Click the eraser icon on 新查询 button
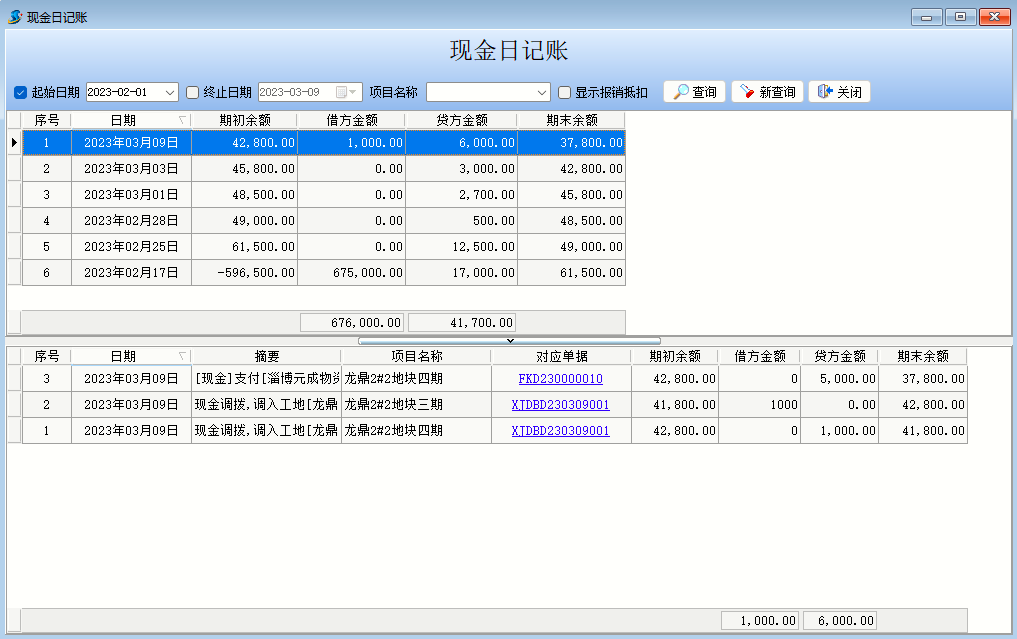This screenshot has width=1017, height=639. tap(746, 92)
